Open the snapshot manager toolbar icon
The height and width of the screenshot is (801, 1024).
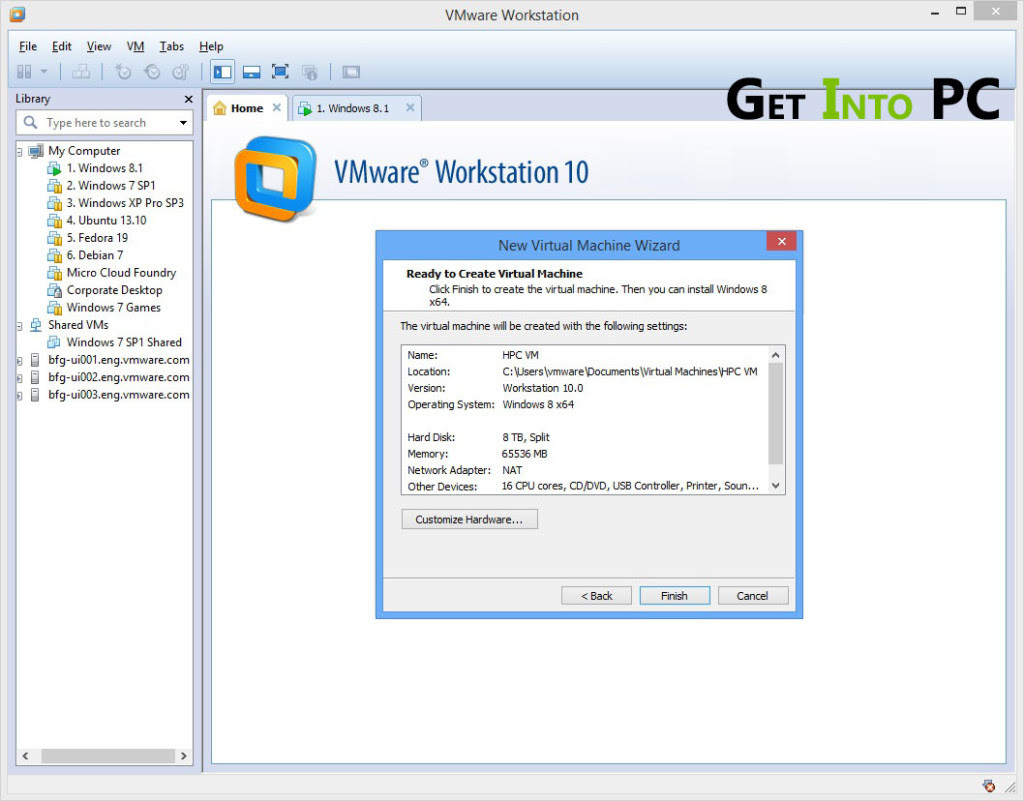coord(180,72)
